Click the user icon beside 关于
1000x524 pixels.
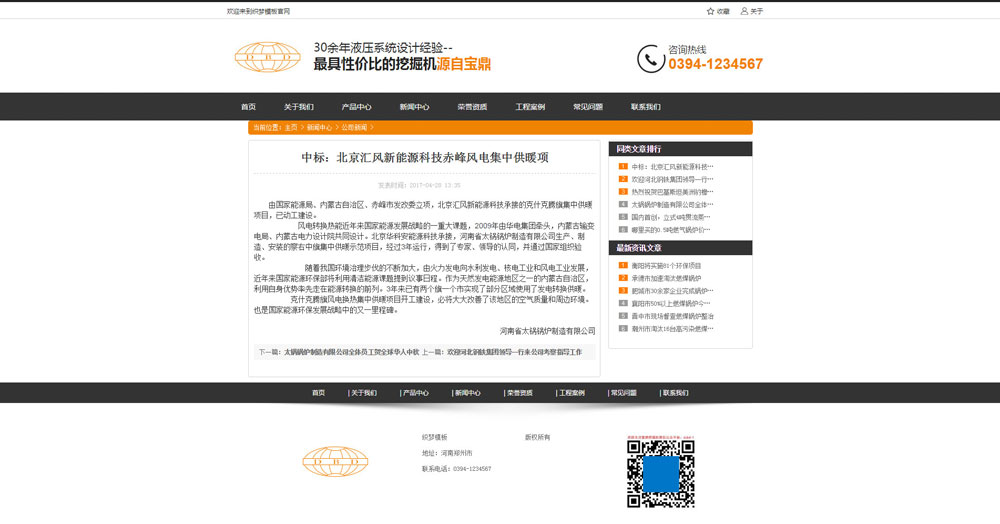click(x=744, y=11)
